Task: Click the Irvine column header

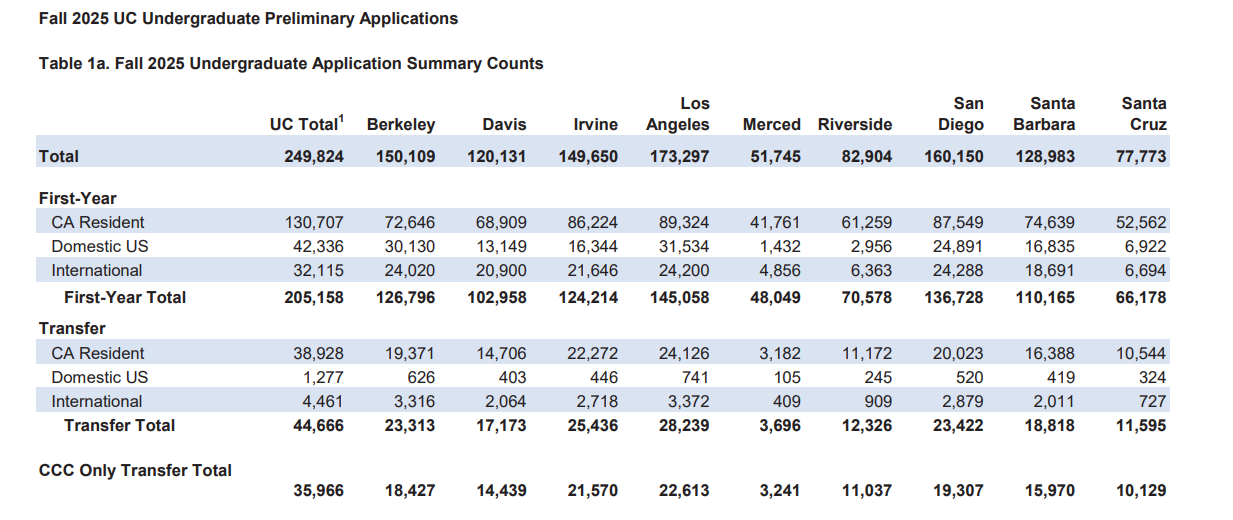Action: (x=595, y=125)
